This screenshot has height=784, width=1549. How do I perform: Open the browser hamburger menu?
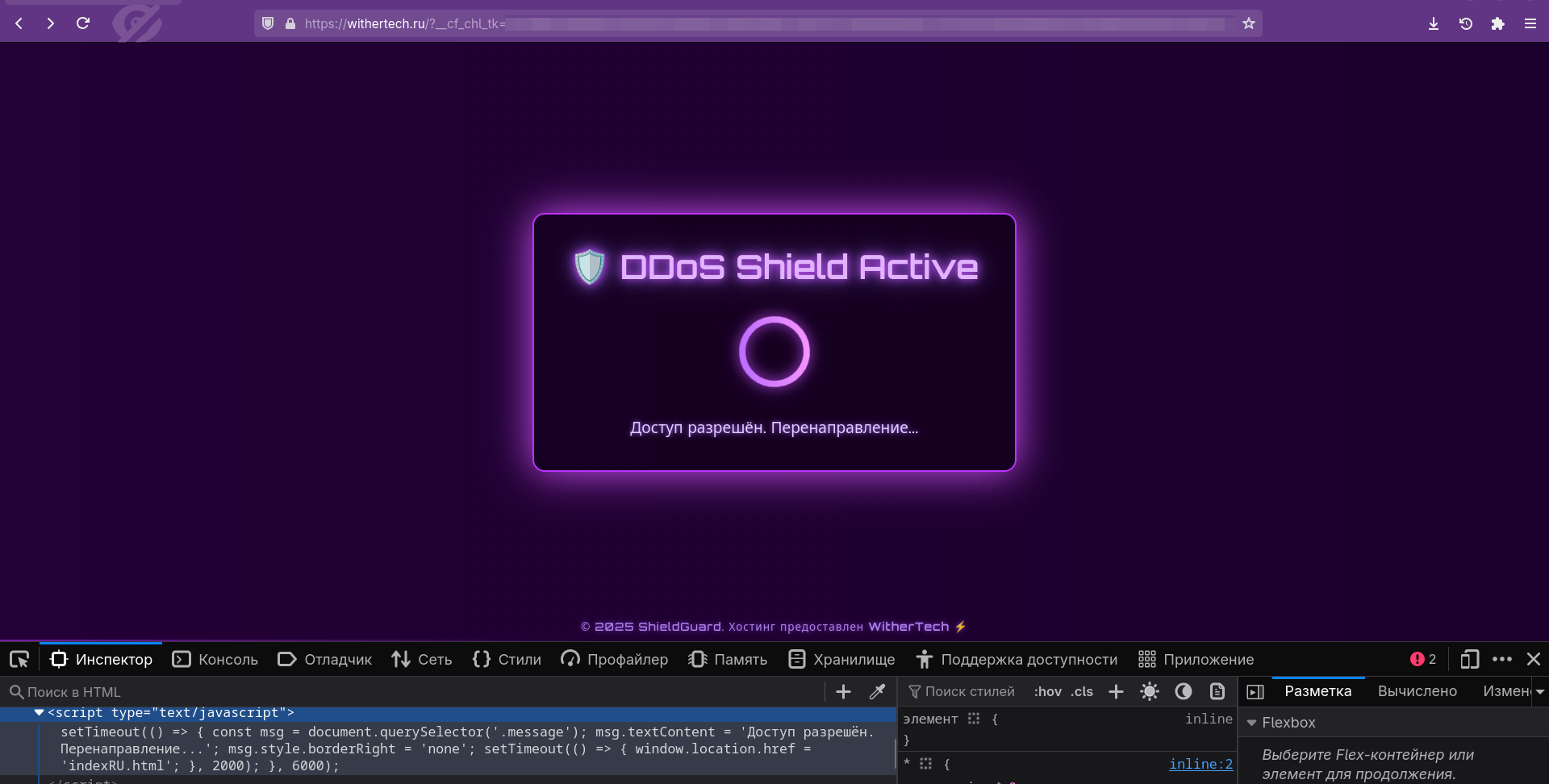(x=1530, y=23)
